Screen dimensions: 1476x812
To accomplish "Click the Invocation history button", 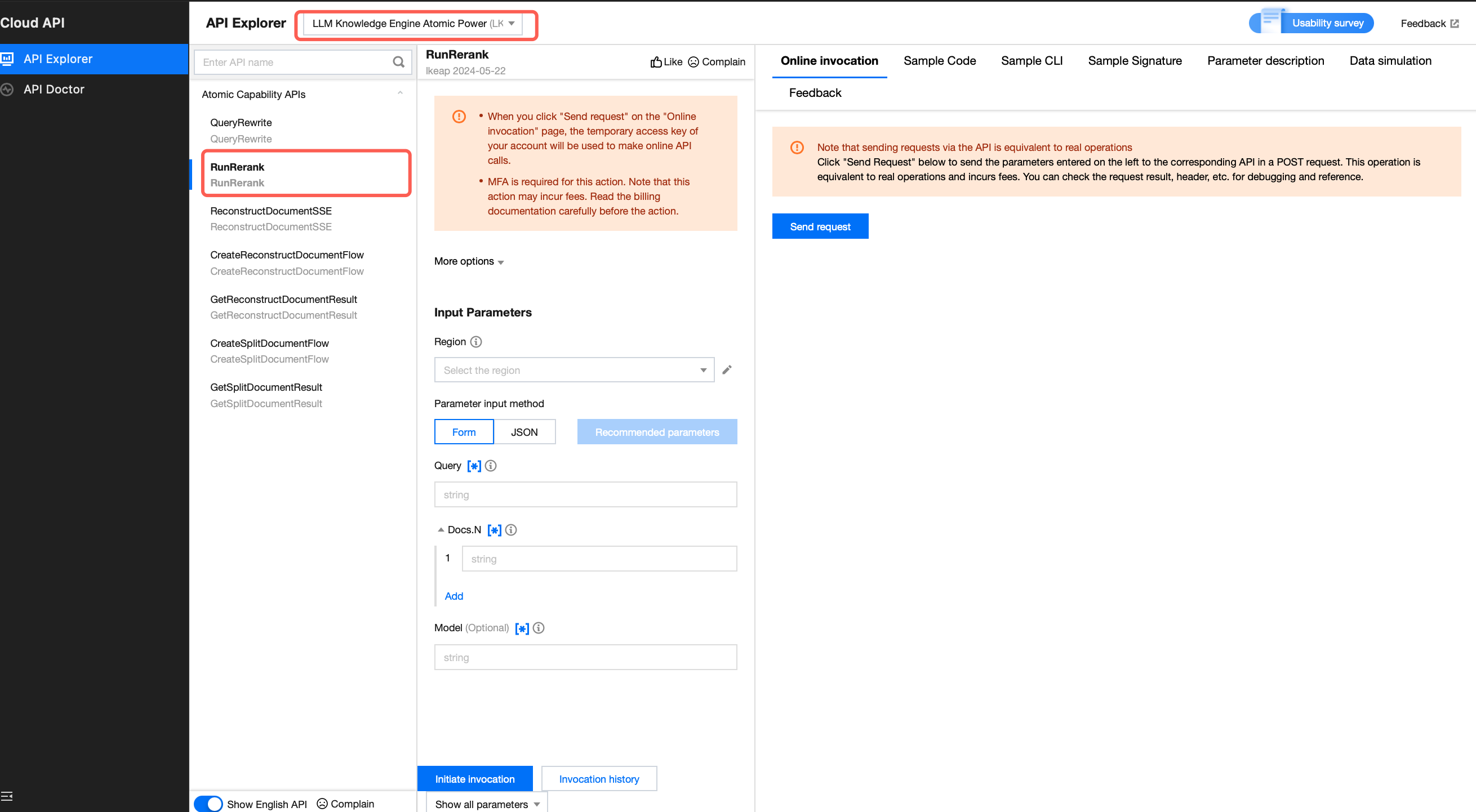I will point(598,779).
